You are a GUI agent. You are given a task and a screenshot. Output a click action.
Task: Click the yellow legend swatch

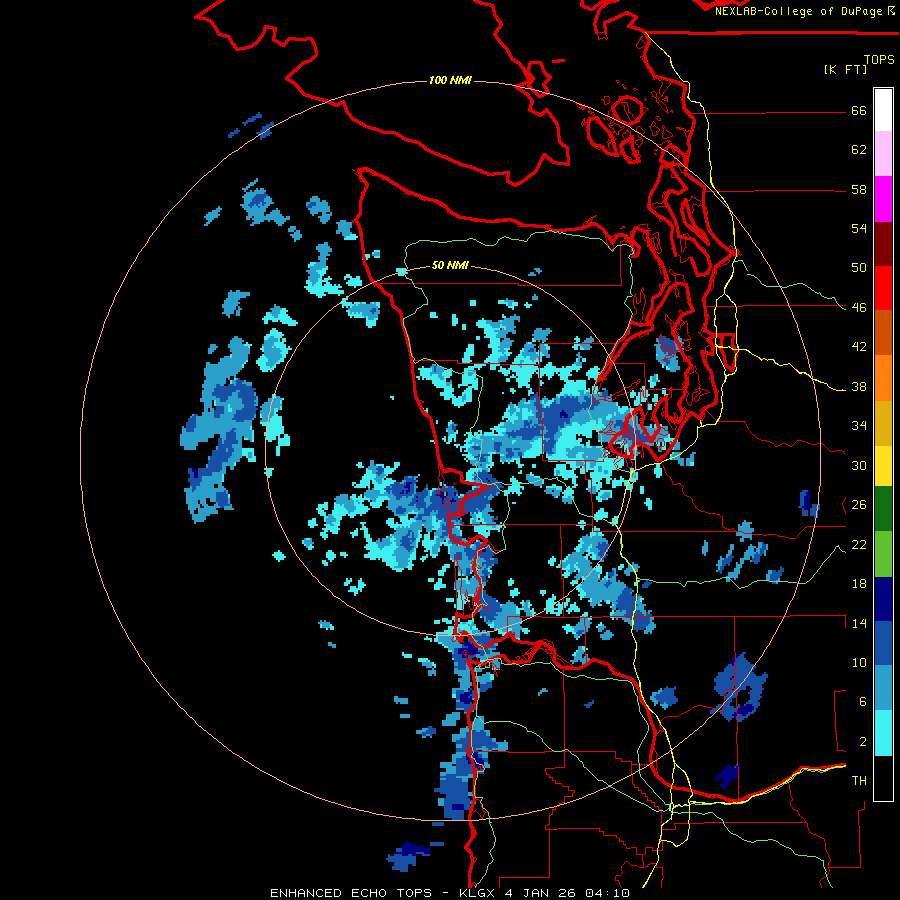(883, 466)
